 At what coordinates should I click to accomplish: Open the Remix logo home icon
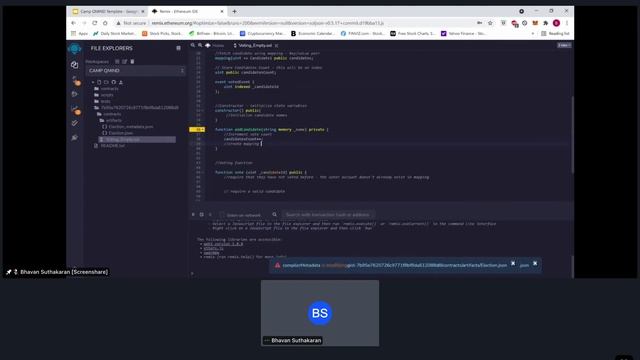tap(75, 49)
